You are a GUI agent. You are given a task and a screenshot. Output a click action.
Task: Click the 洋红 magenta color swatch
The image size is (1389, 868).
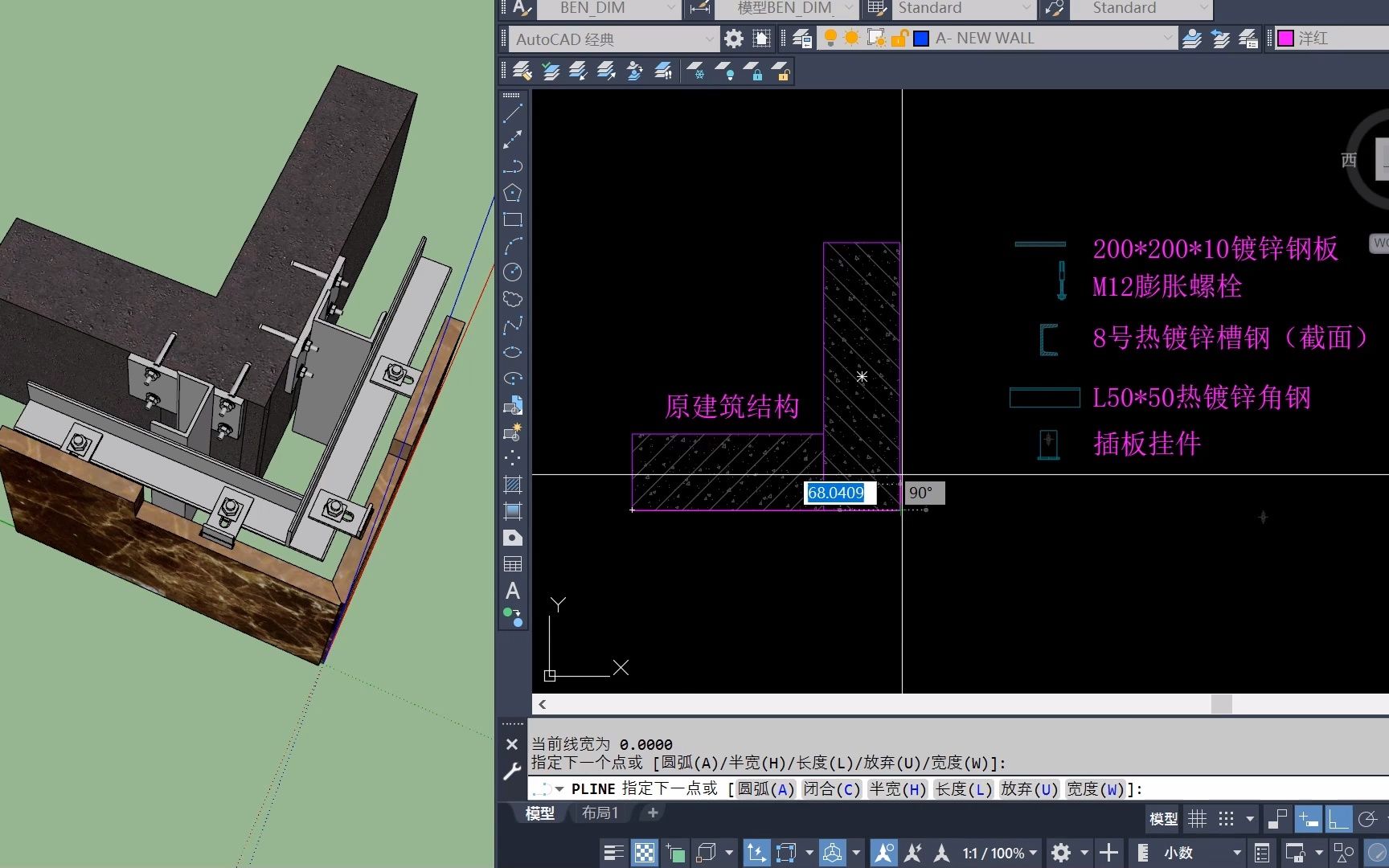[x=1286, y=38]
